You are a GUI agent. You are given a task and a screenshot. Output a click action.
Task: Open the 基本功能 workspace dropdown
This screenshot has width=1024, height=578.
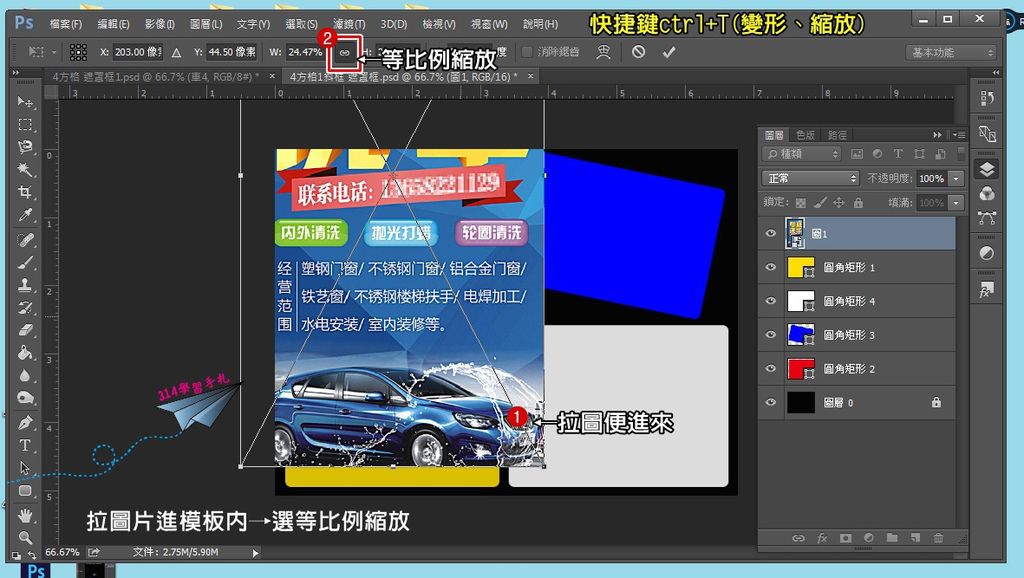pyautogui.click(x=951, y=52)
